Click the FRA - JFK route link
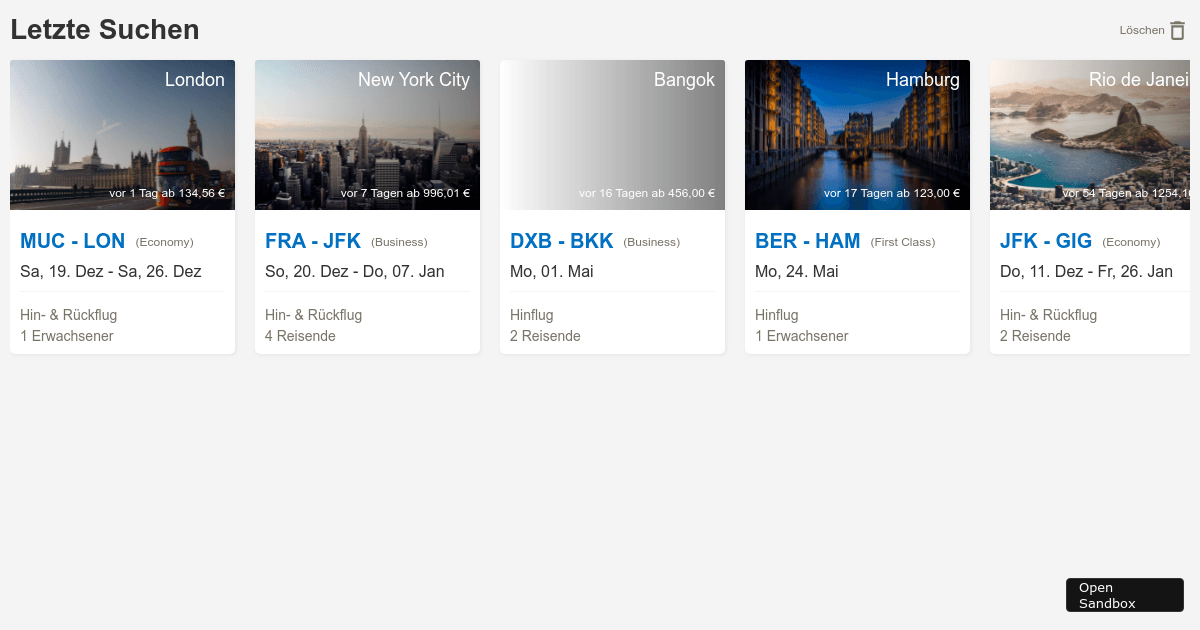Screen dimensions: 1200x630 point(313,241)
